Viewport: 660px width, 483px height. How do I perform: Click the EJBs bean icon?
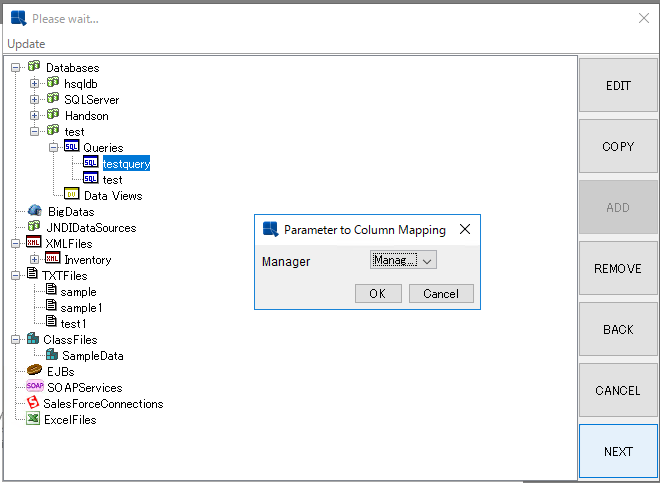click(x=34, y=371)
